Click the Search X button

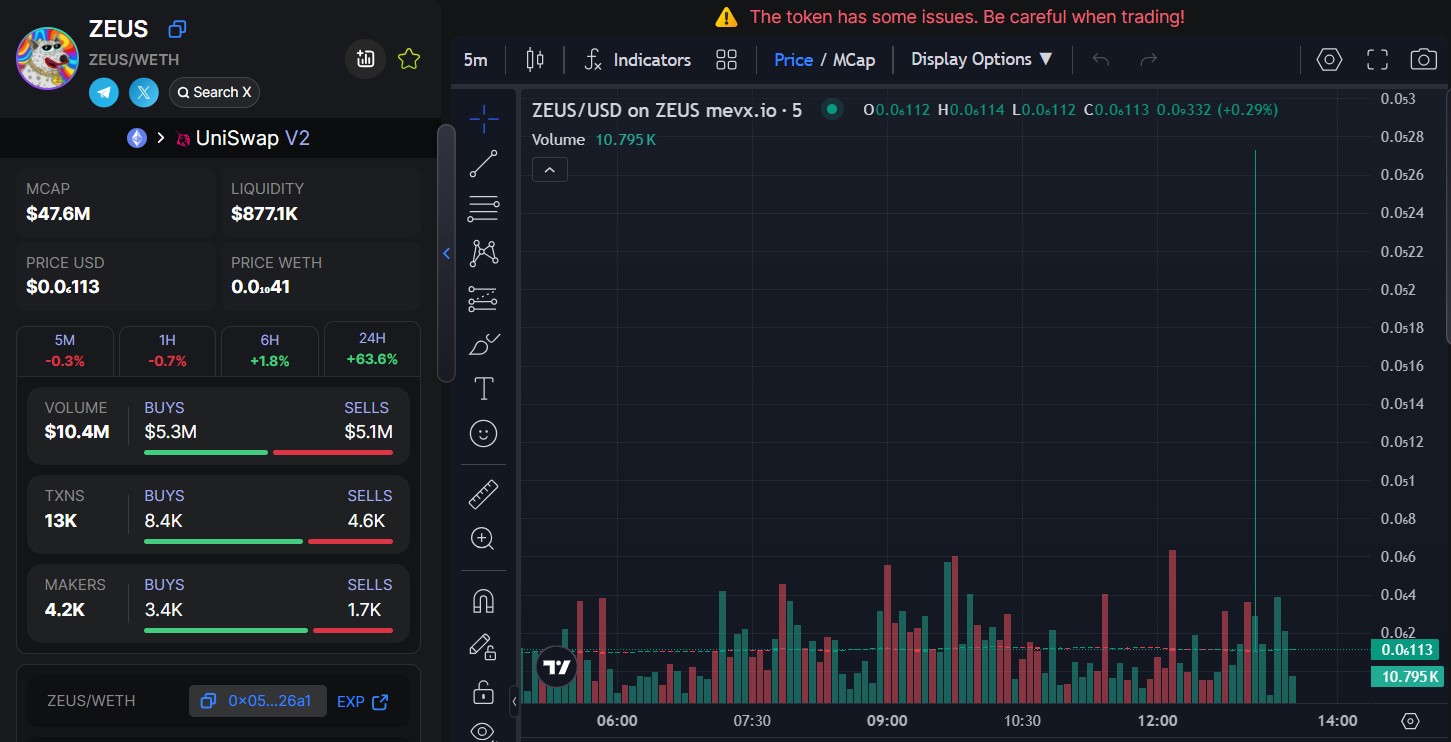[x=214, y=93]
